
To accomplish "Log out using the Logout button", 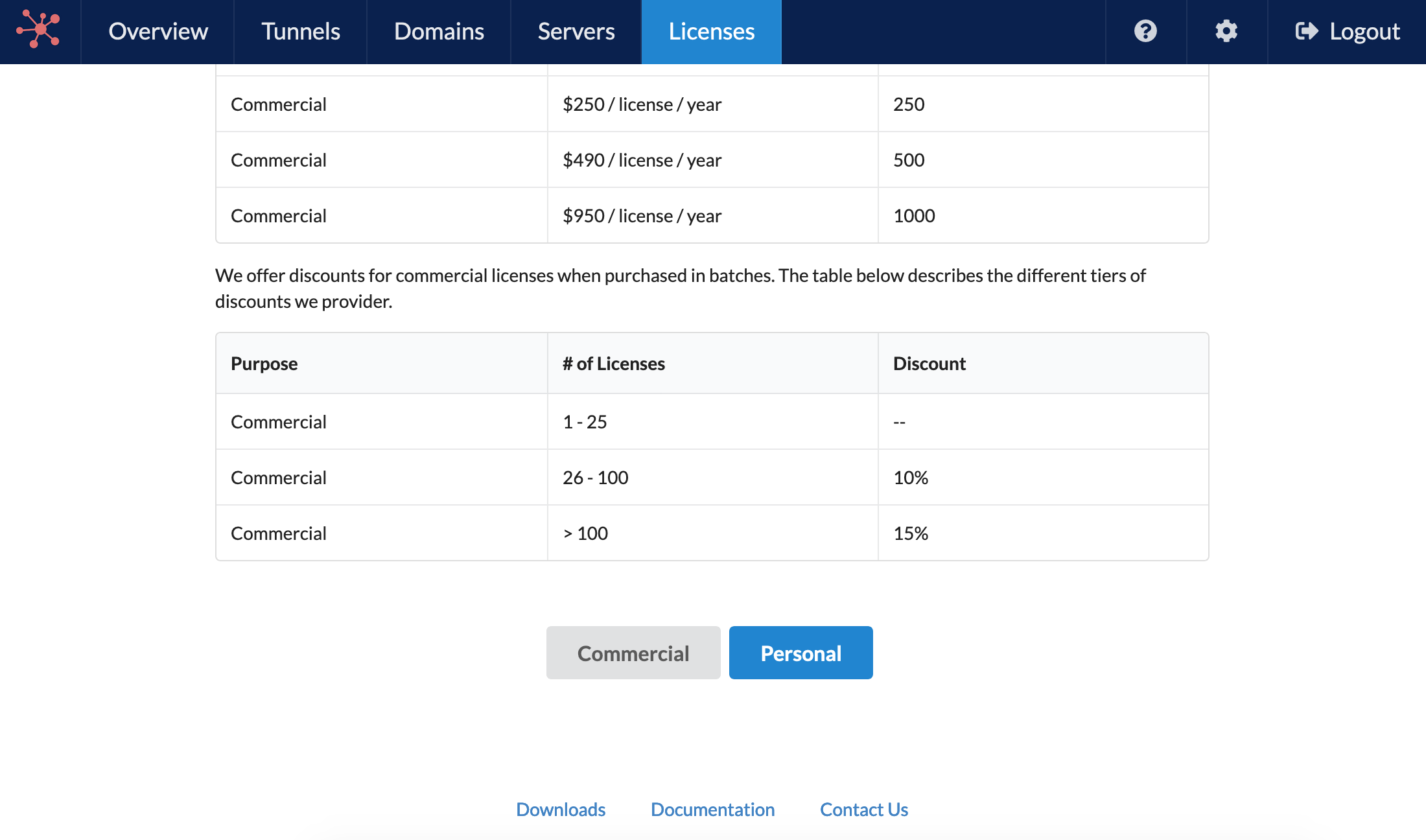I will coord(1347,31).
